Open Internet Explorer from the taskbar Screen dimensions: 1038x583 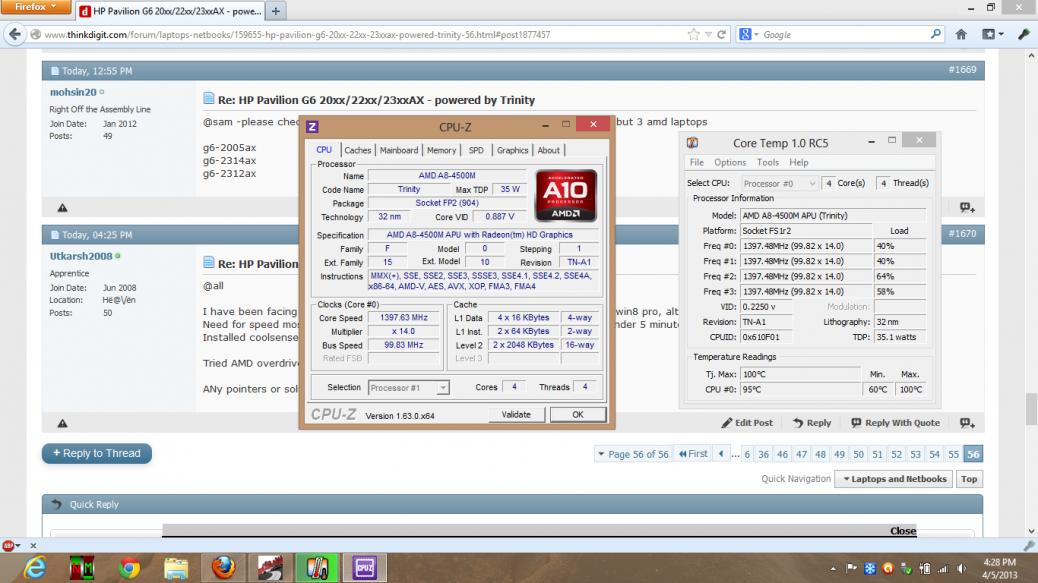pyautogui.click(x=33, y=568)
